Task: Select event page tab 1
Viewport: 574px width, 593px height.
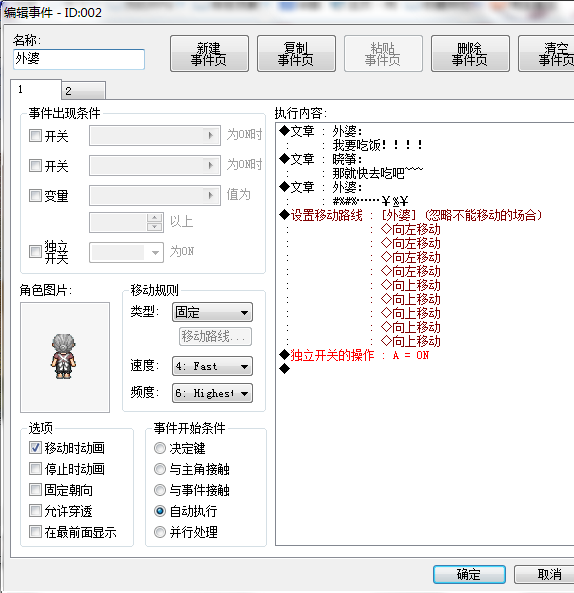Action: click(36, 90)
